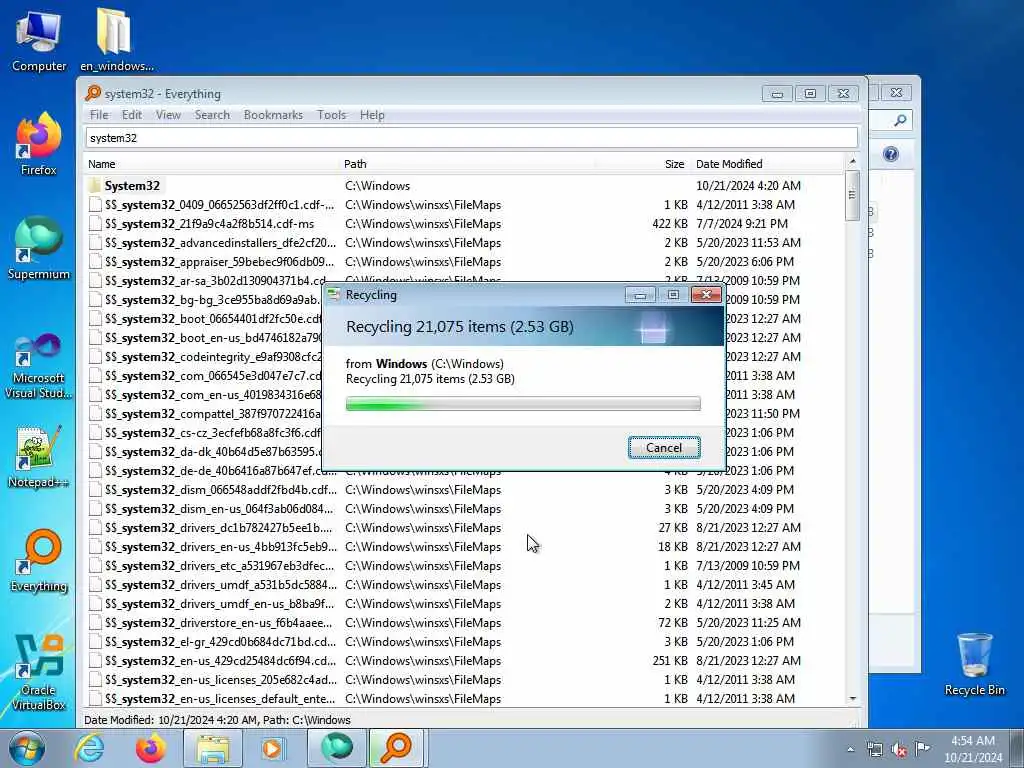Select the $$_system32_en-us_licenses_205e682c4ad file
Viewport: 1024px width, 768px height.
(x=464, y=679)
